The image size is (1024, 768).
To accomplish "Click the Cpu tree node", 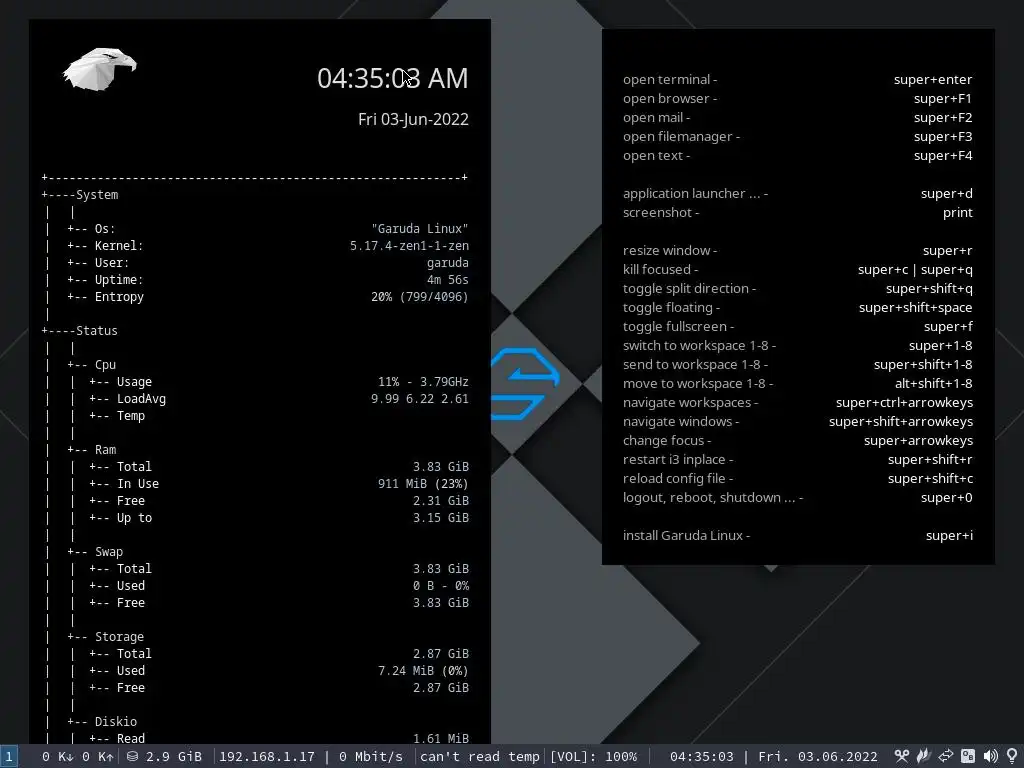I will point(105,364).
